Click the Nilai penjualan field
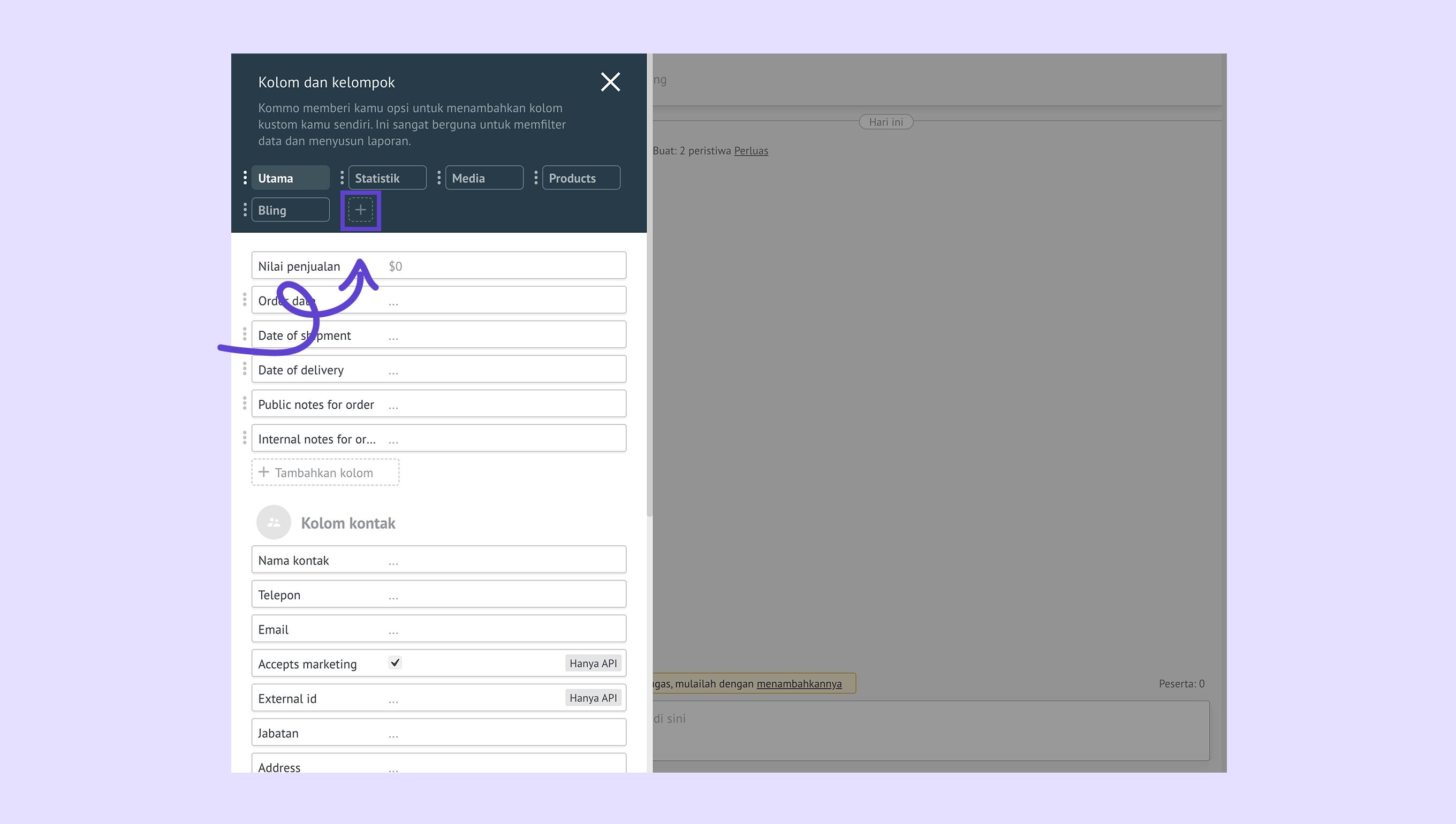The height and width of the screenshot is (824, 1456). pos(438,265)
